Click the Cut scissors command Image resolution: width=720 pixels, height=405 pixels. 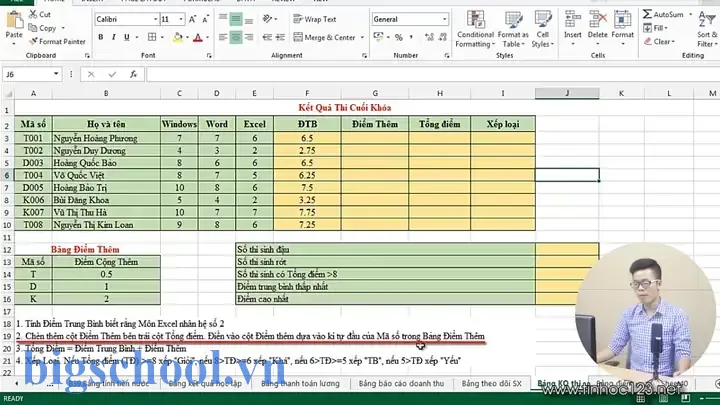click(x=39, y=14)
